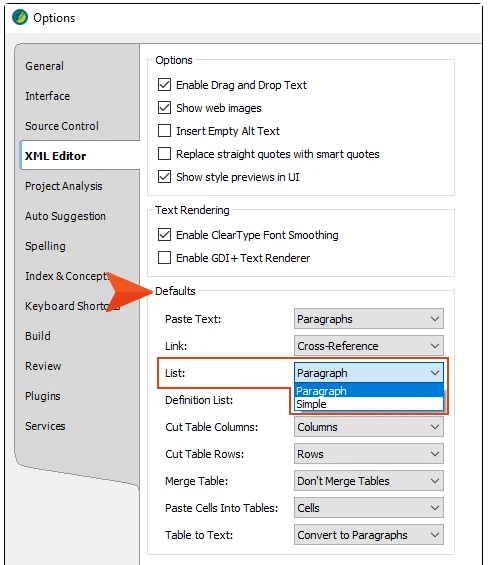
Task: Select Simple in the List dropdown
Action: coord(369,404)
